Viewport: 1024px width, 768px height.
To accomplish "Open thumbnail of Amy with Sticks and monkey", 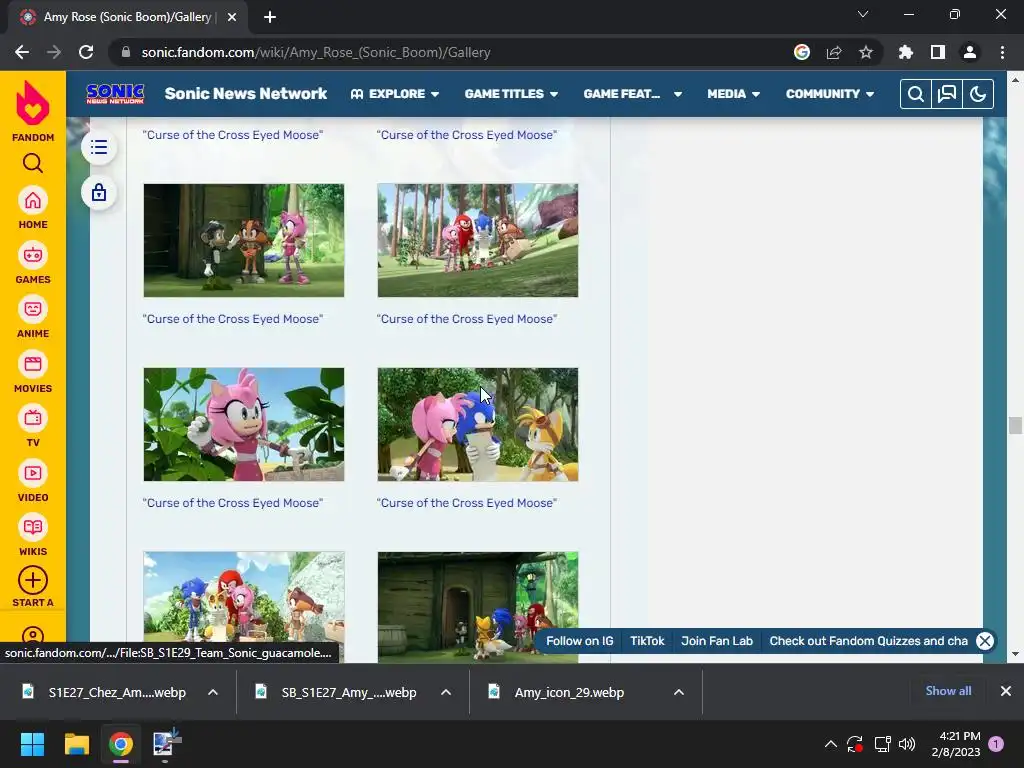I will pyautogui.click(x=244, y=240).
